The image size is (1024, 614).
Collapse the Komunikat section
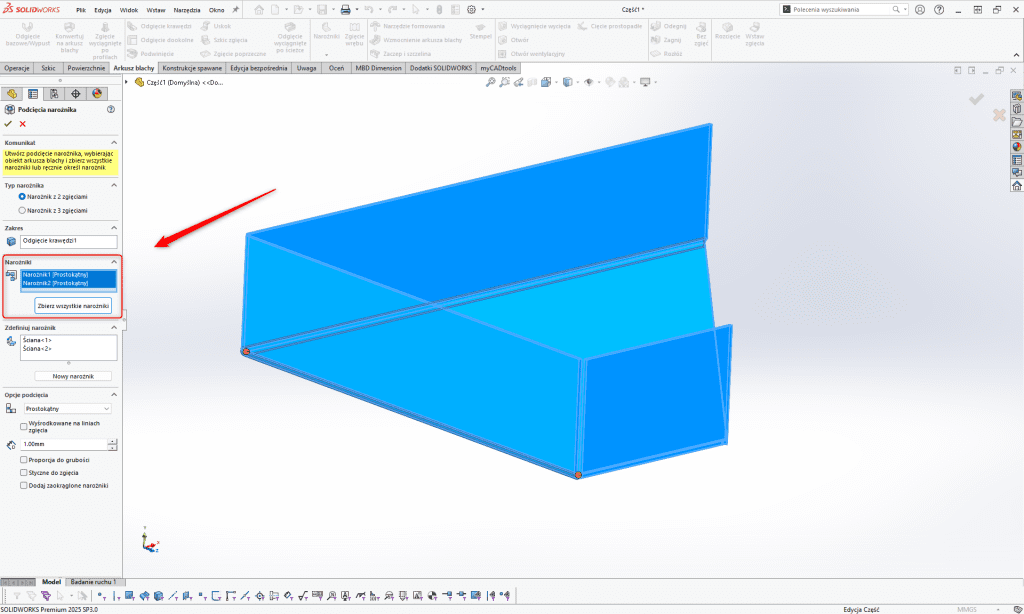click(x=114, y=142)
